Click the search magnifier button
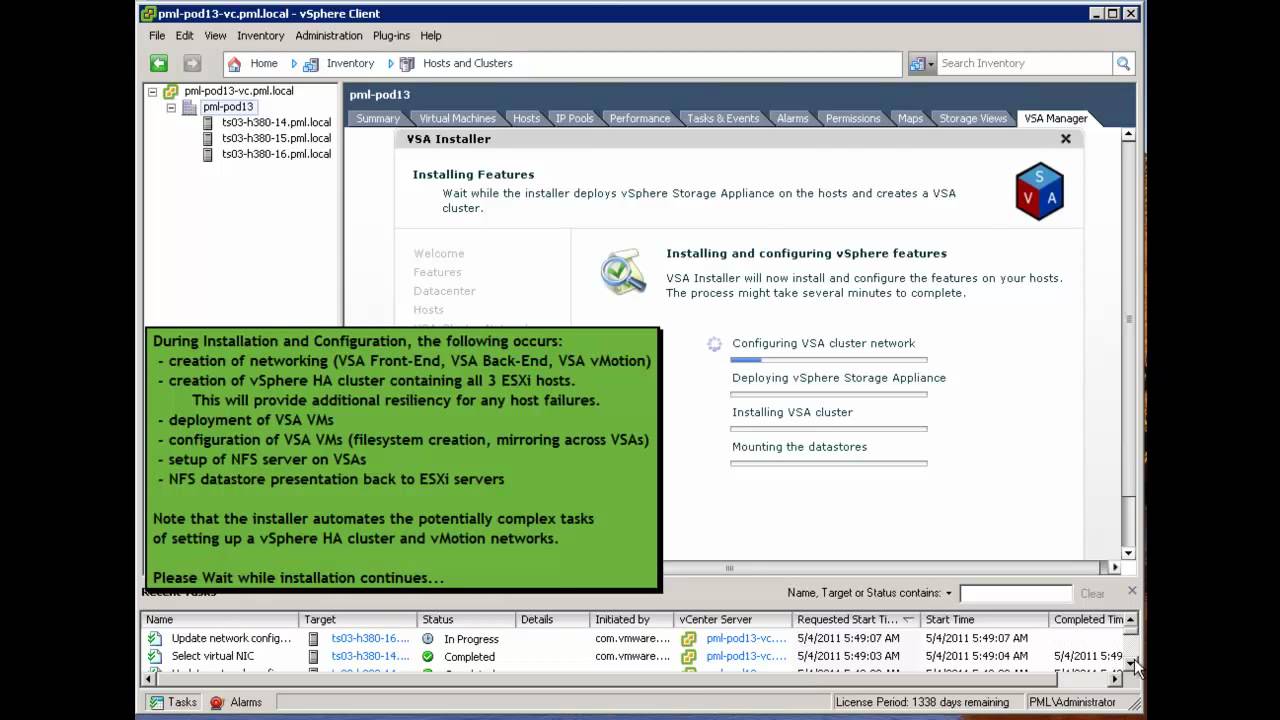Screen dimensions: 1280x720 point(1124,63)
